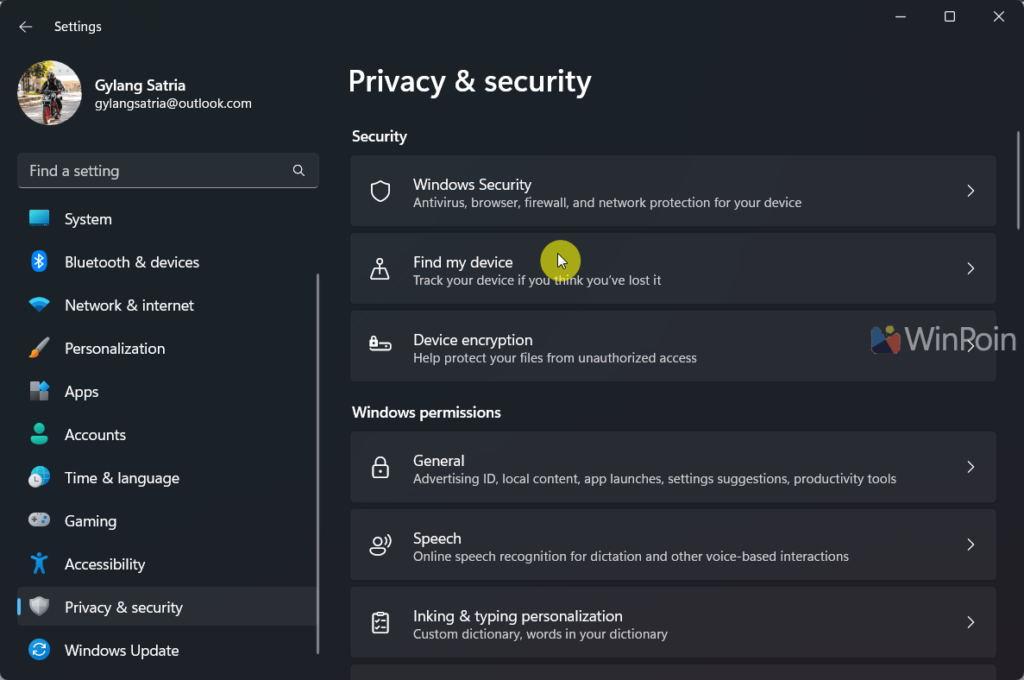Screen dimensions: 1024x680
Task: Open Windows Security title text
Action: [472, 185]
